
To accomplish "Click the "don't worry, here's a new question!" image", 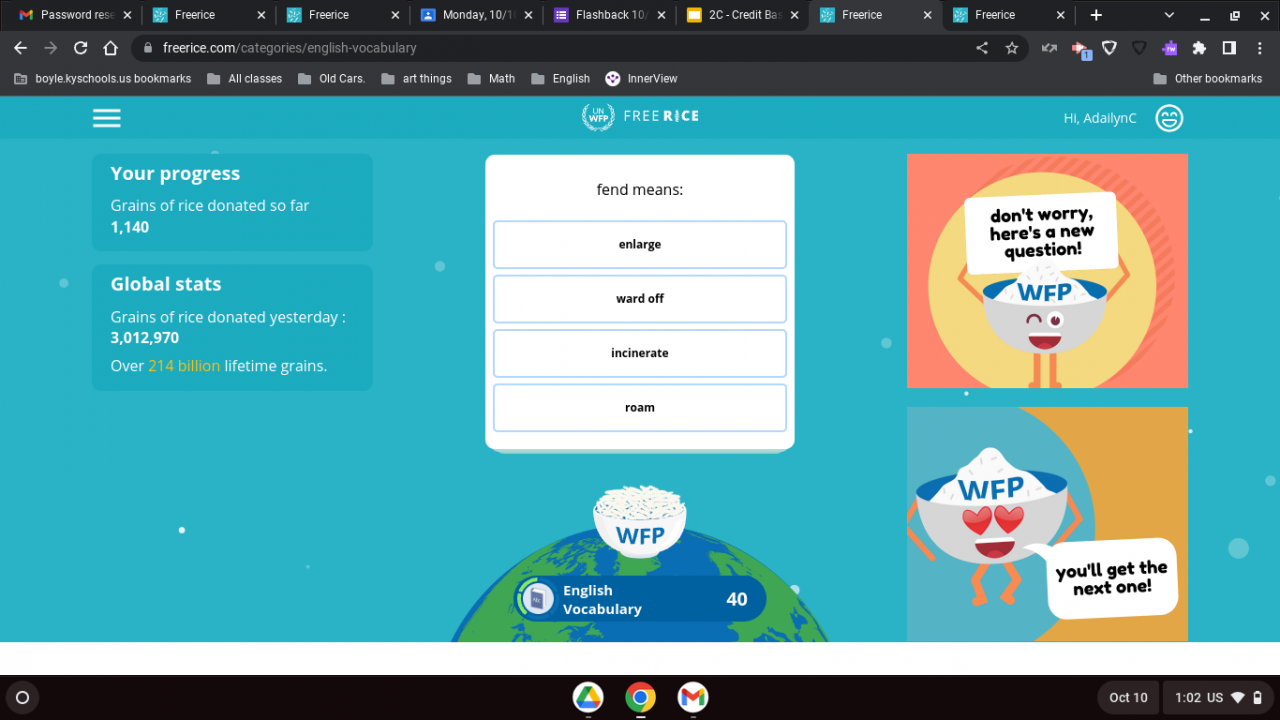I will pos(1047,271).
